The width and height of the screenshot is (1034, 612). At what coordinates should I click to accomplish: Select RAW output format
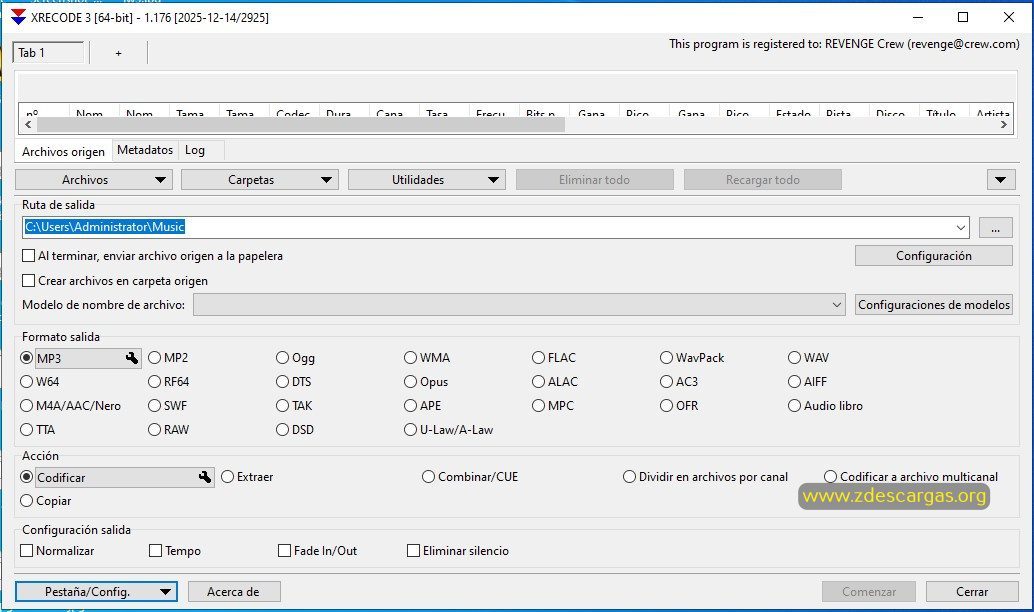pyautogui.click(x=154, y=429)
